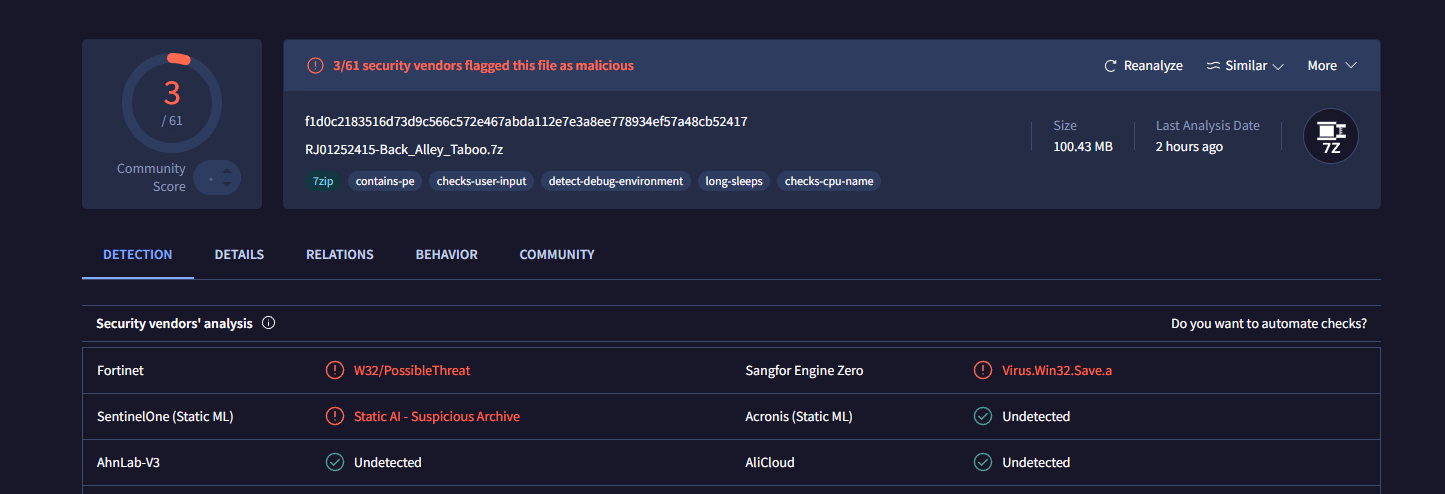Go to the COMMUNITY tab
The image size is (1445, 494).
coord(557,255)
